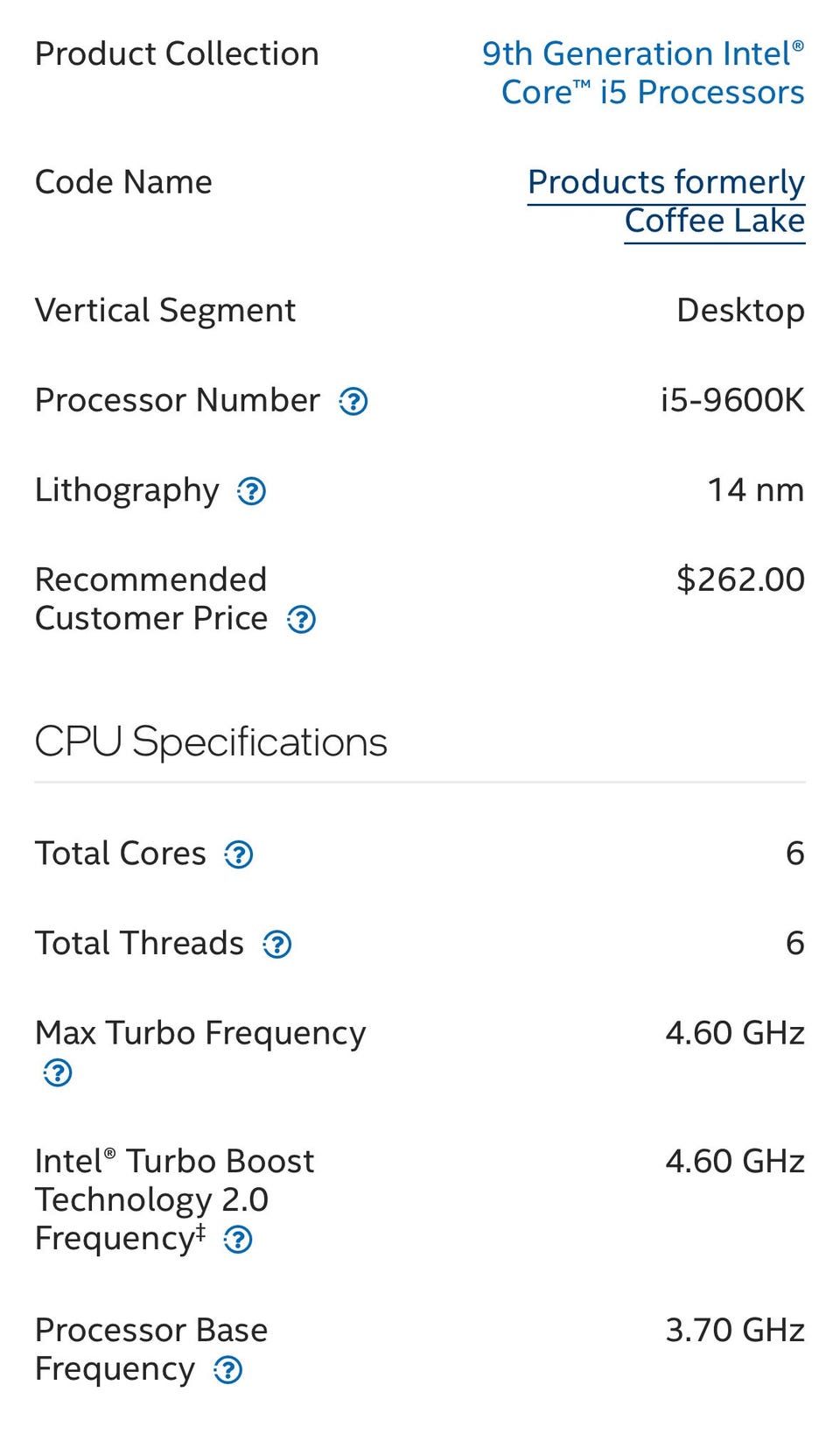The image size is (840, 1441).
Task: Click the Desktop vertical segment value
Action: click(740, 311)
